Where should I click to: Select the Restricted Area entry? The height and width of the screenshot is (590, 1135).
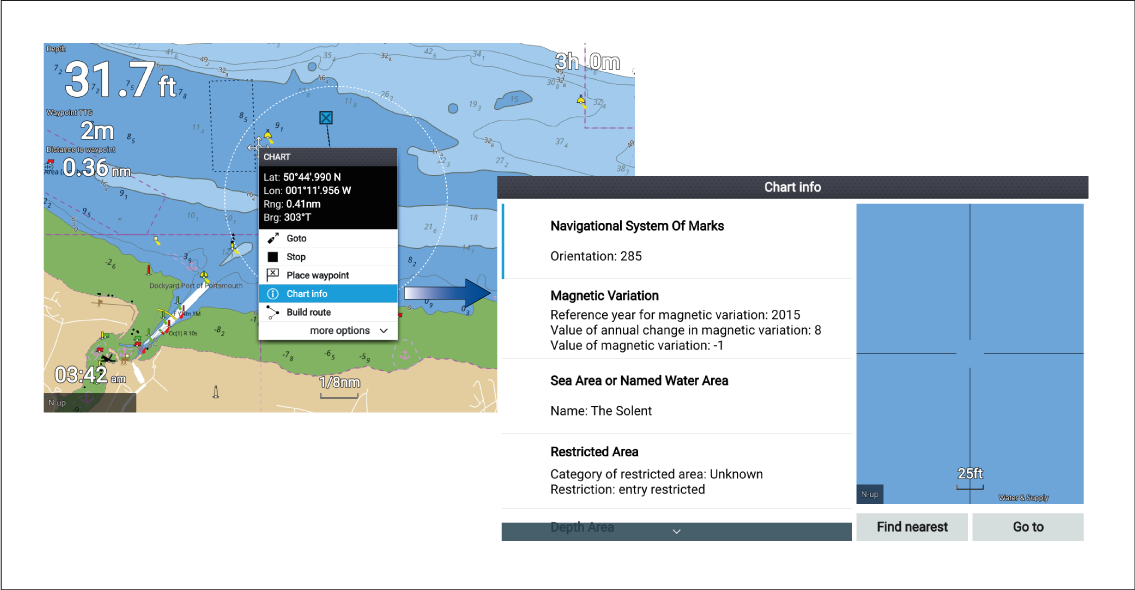[677, 471]
